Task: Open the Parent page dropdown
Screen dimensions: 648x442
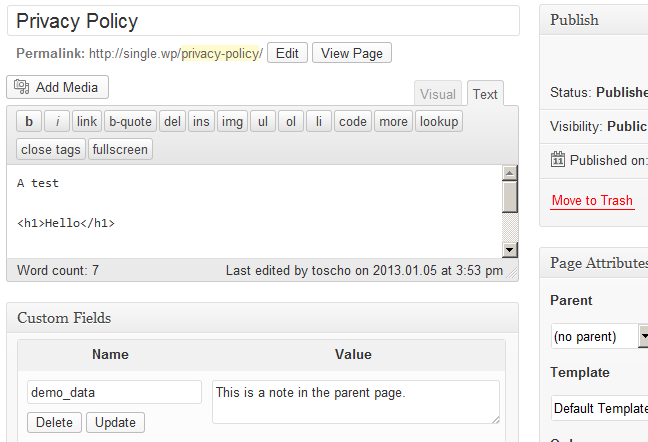Action: [600, 336]
